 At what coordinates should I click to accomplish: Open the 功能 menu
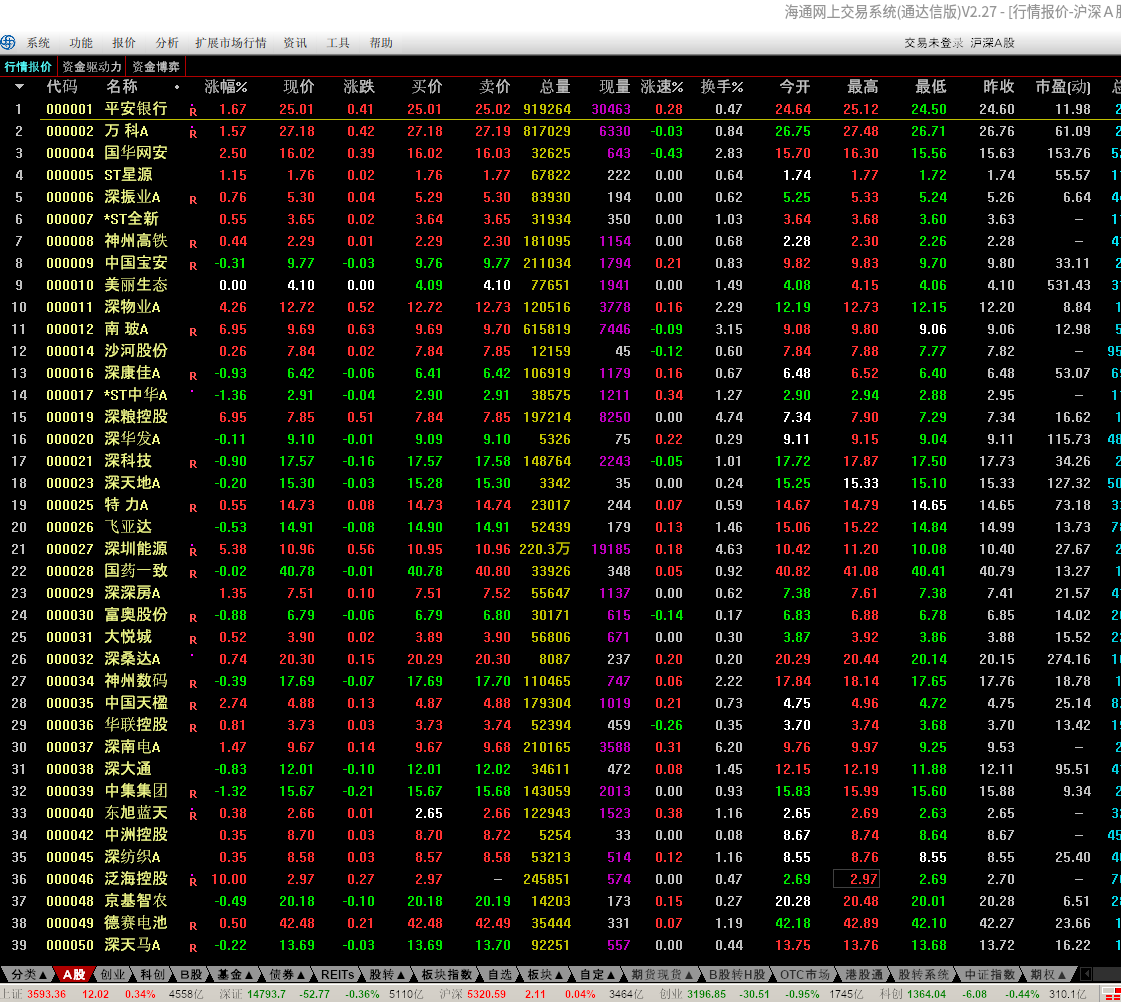81,43
